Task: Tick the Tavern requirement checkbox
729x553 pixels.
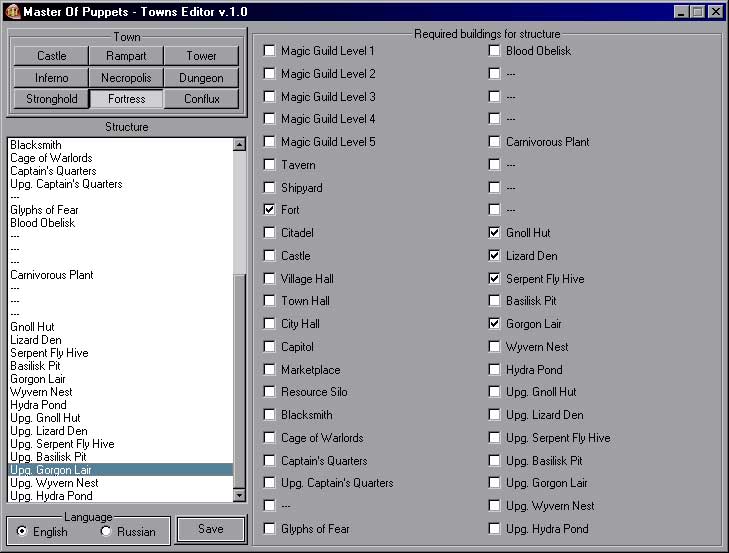Action: click(269, 165)
